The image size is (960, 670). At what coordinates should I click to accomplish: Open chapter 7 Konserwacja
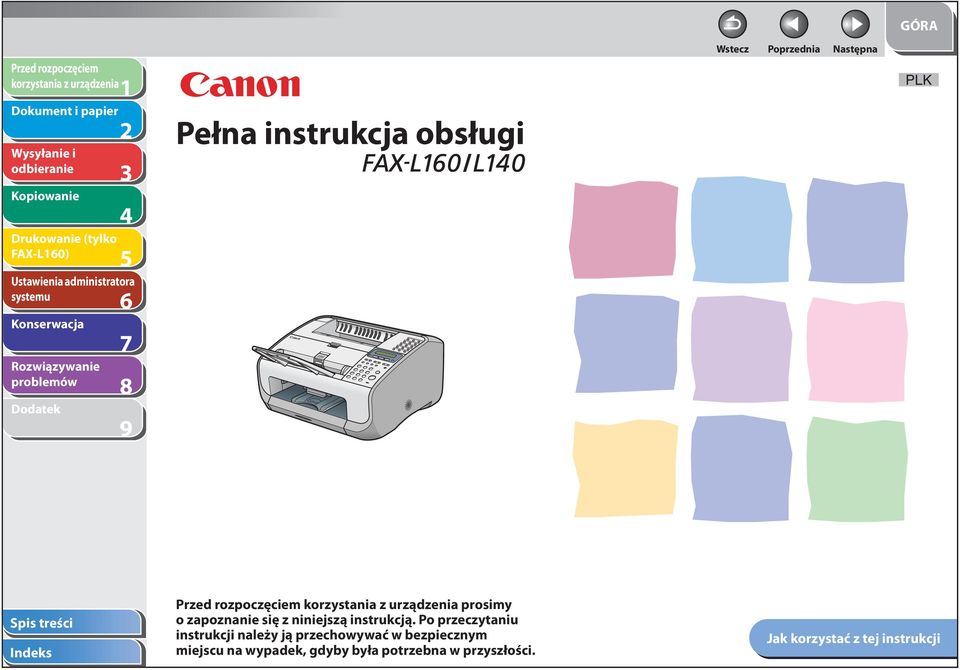pos(73,333)
